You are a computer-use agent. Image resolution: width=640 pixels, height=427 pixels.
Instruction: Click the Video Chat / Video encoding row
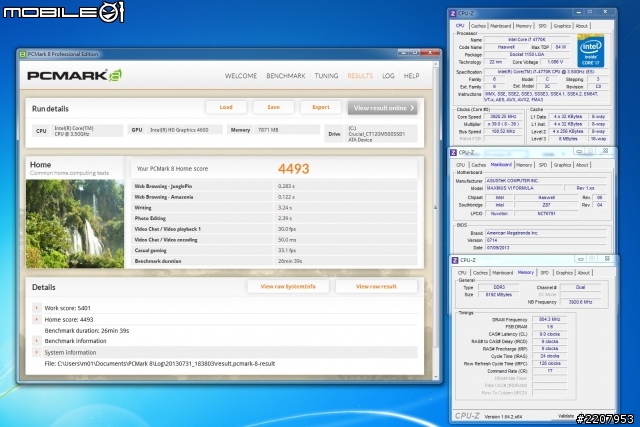(x=274, y=240)
